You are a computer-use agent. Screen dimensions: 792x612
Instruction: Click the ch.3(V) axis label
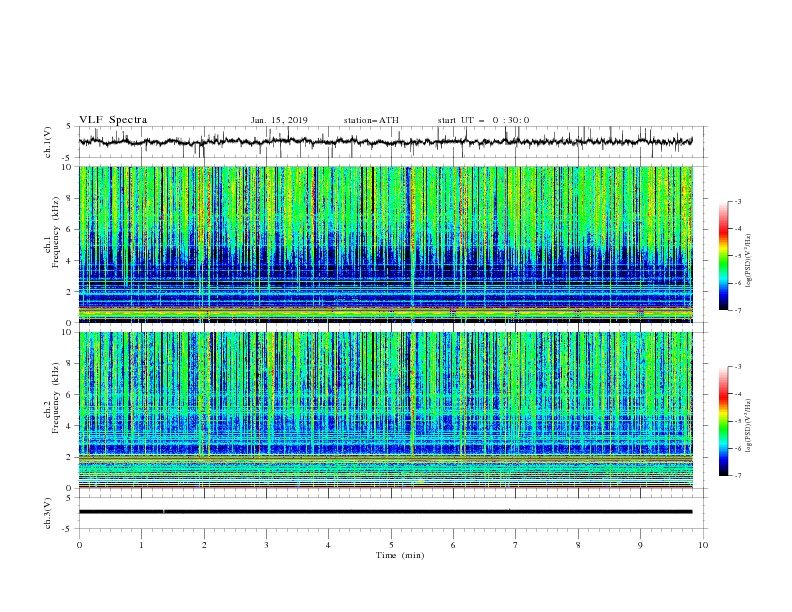(48, 513)
